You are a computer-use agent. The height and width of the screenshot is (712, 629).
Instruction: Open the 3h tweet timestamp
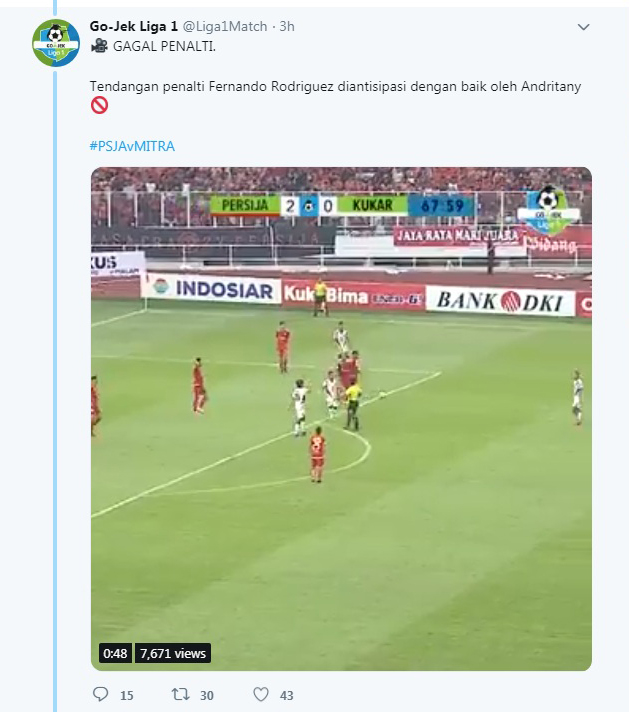point(287,26)
